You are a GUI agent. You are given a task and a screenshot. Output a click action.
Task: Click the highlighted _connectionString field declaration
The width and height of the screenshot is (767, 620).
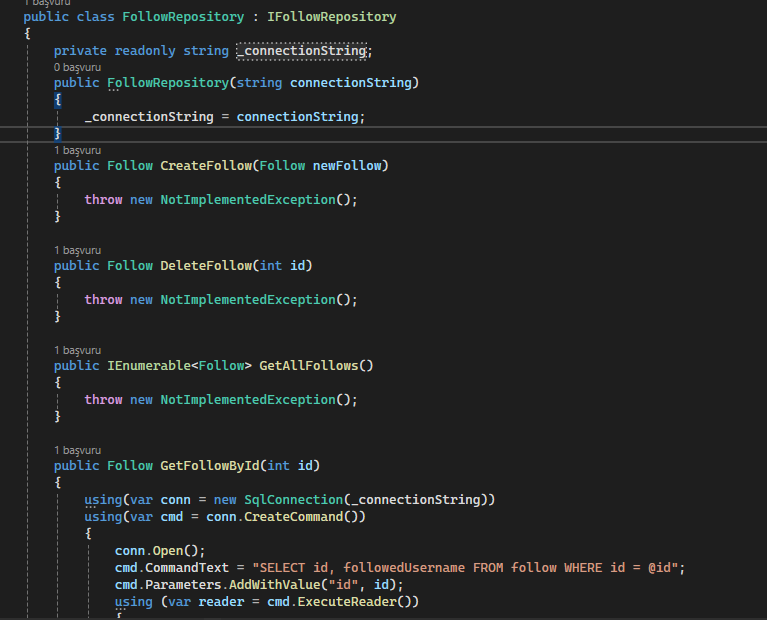(302, 51)
